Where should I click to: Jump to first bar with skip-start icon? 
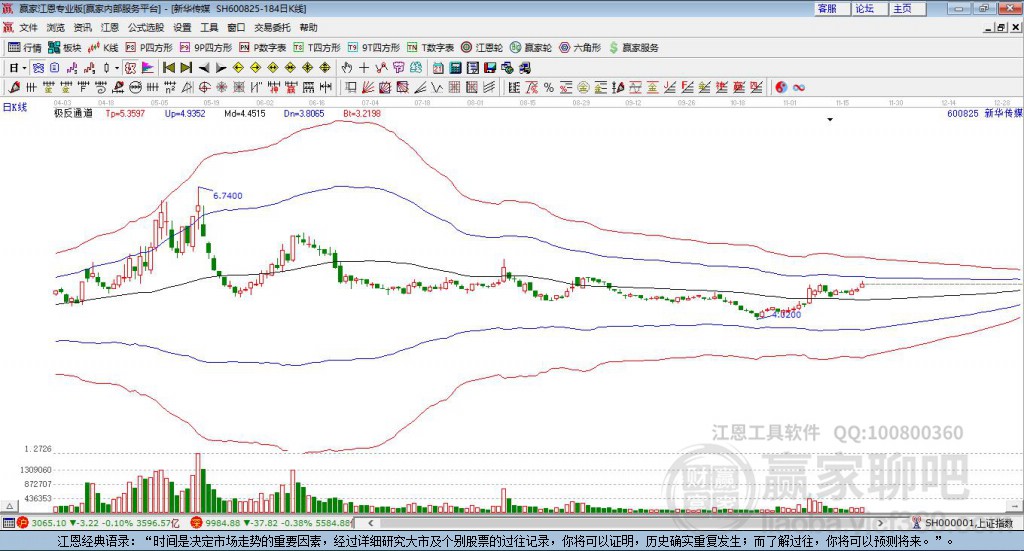[168, 68]
